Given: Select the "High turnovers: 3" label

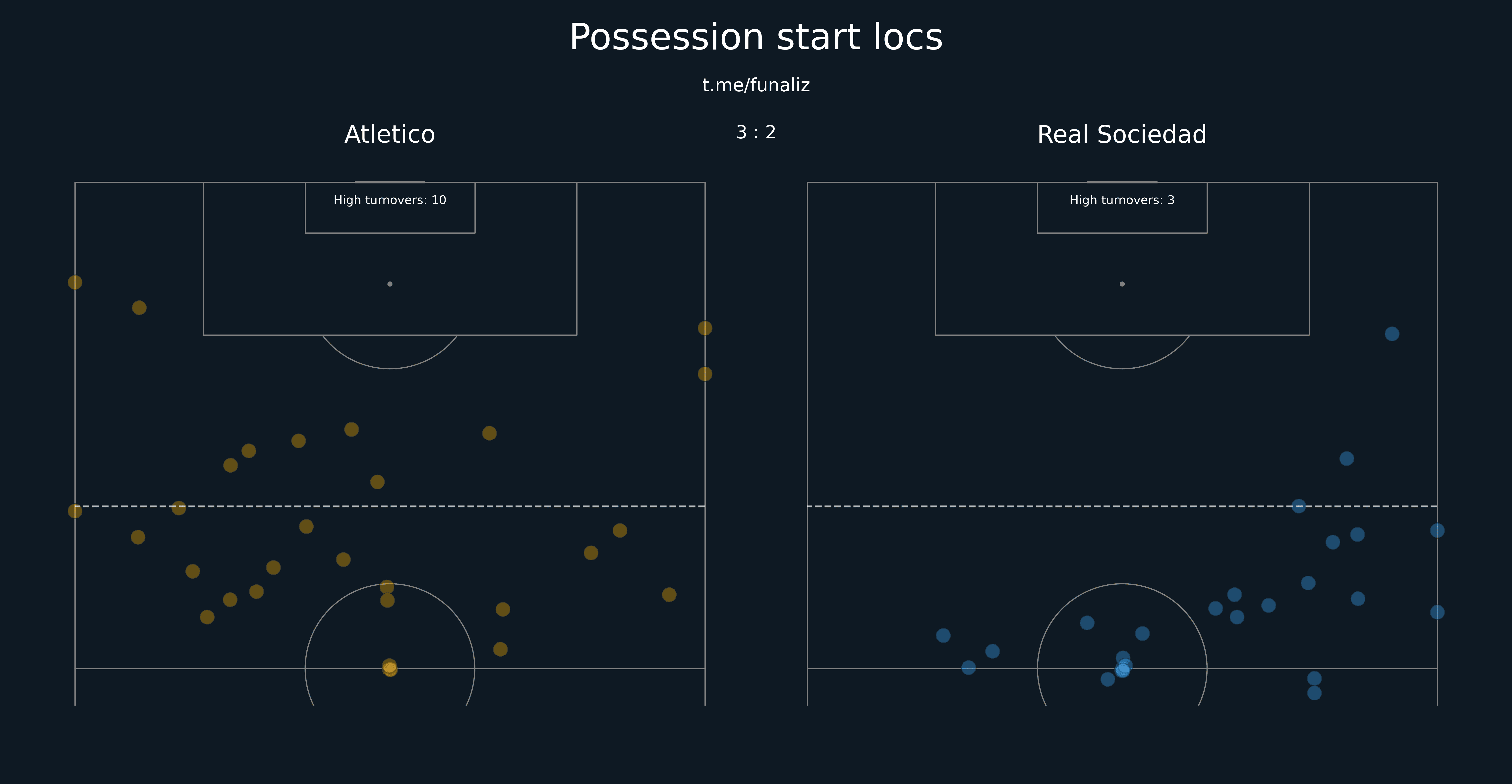Looking at the screenshot, I should coord(1121,200).
